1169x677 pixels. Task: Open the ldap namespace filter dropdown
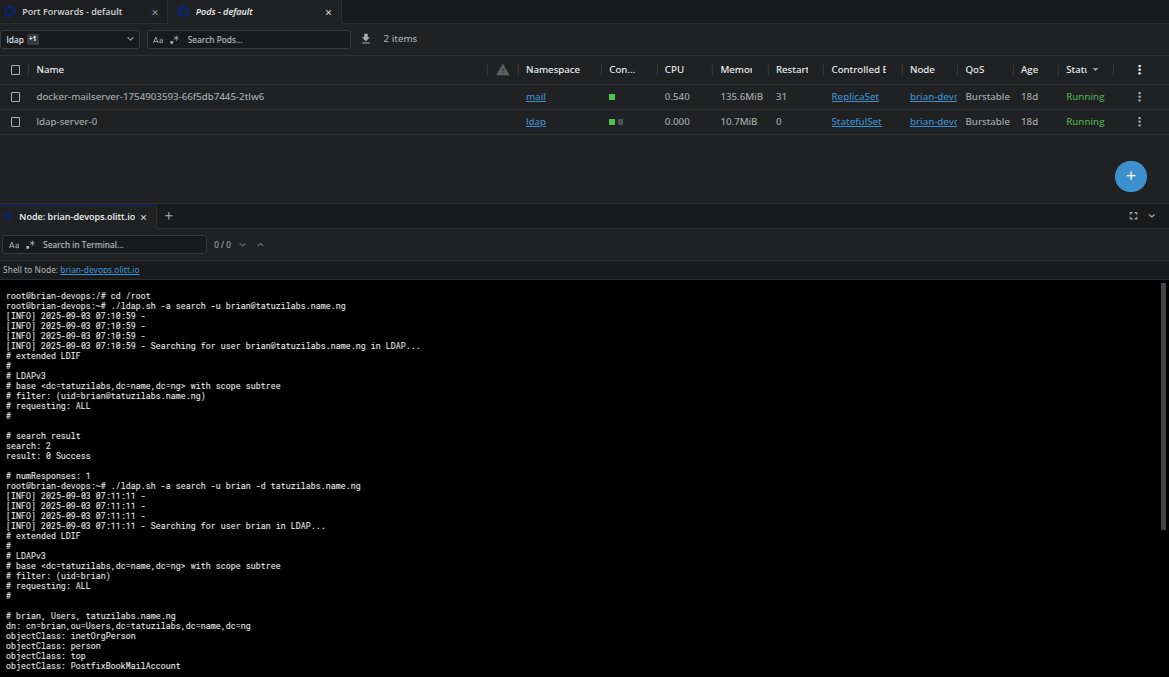(70, 39)
